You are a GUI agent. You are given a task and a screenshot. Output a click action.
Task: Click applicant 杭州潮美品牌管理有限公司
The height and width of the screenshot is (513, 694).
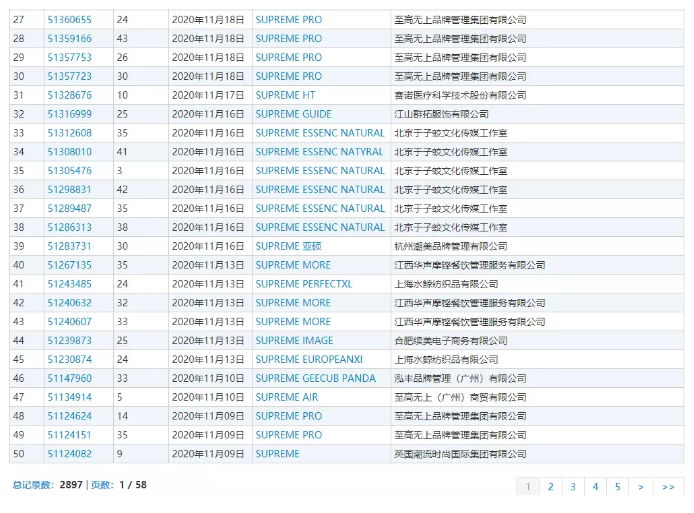451,246
